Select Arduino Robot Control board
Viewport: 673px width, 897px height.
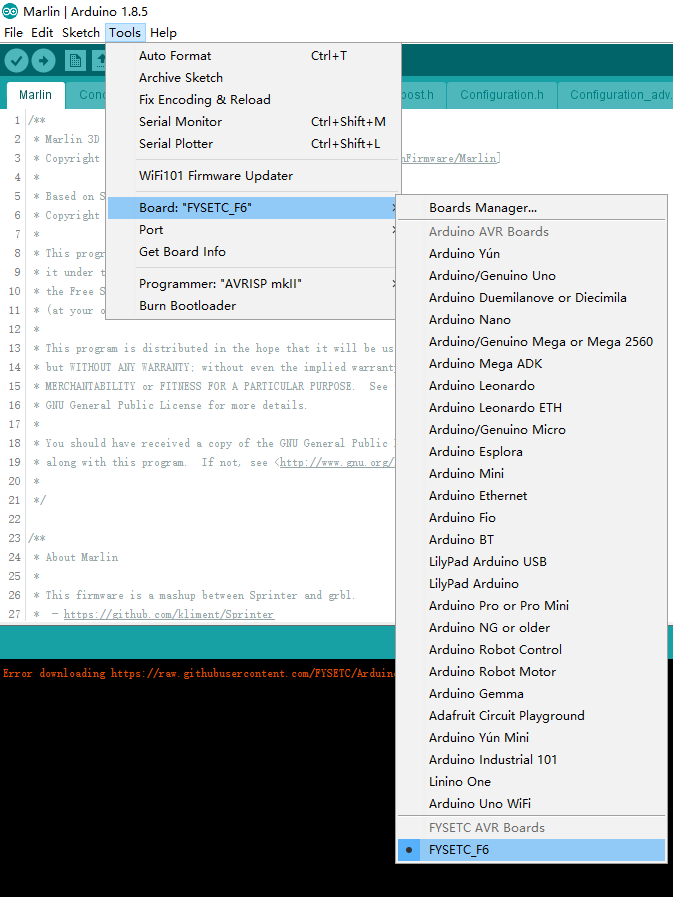(532, 650)
